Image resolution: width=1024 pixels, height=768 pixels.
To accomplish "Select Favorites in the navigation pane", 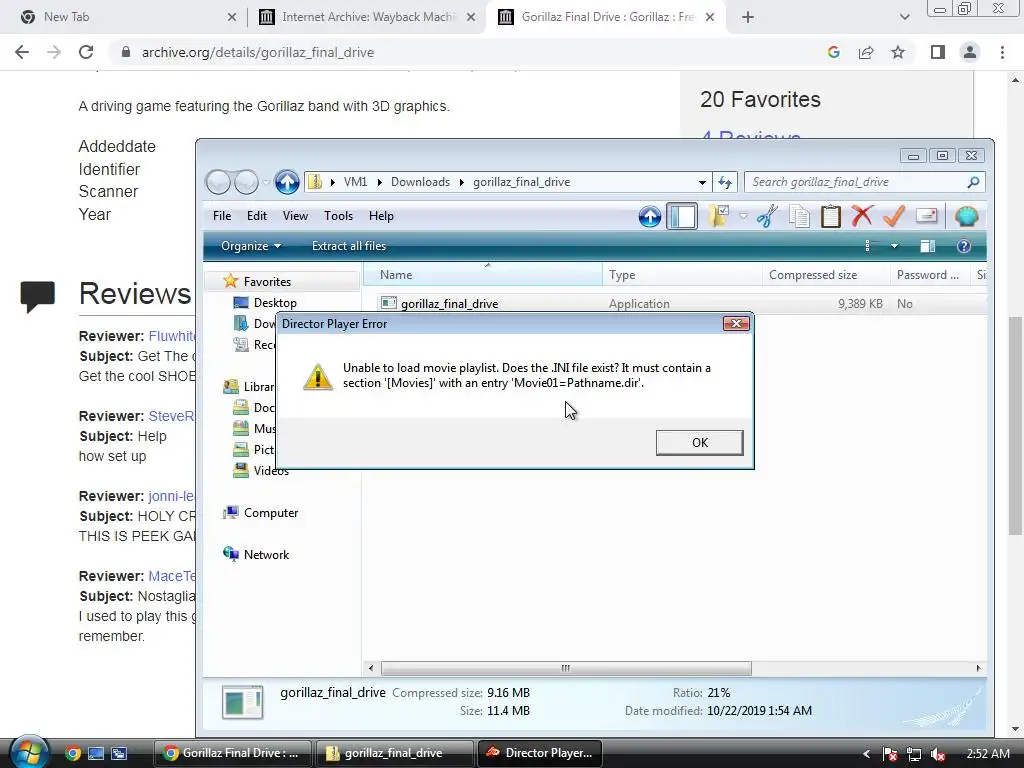I will pyautogui.click(x=267, y=281).
